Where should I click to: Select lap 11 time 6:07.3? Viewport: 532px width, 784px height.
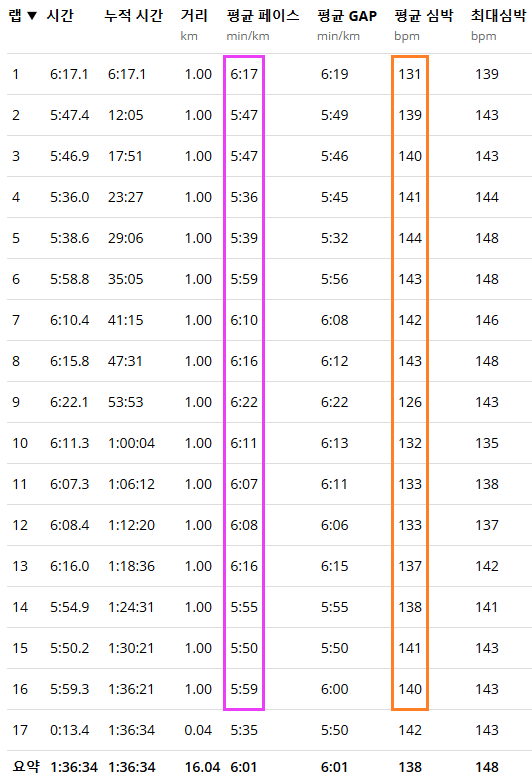pyautogui.click(x=70, y=484)
